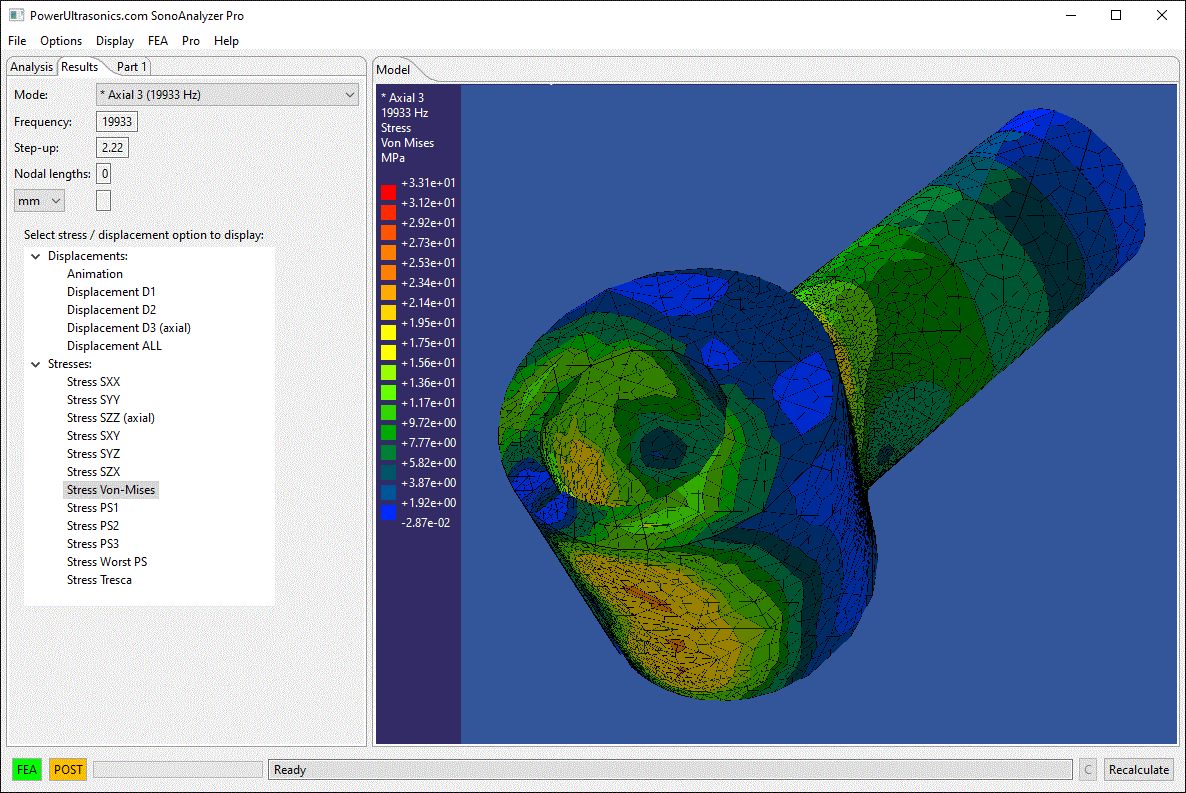1186x793 pixels.
Task: Open the FEA menu
Action: click(x=158, y=41)
